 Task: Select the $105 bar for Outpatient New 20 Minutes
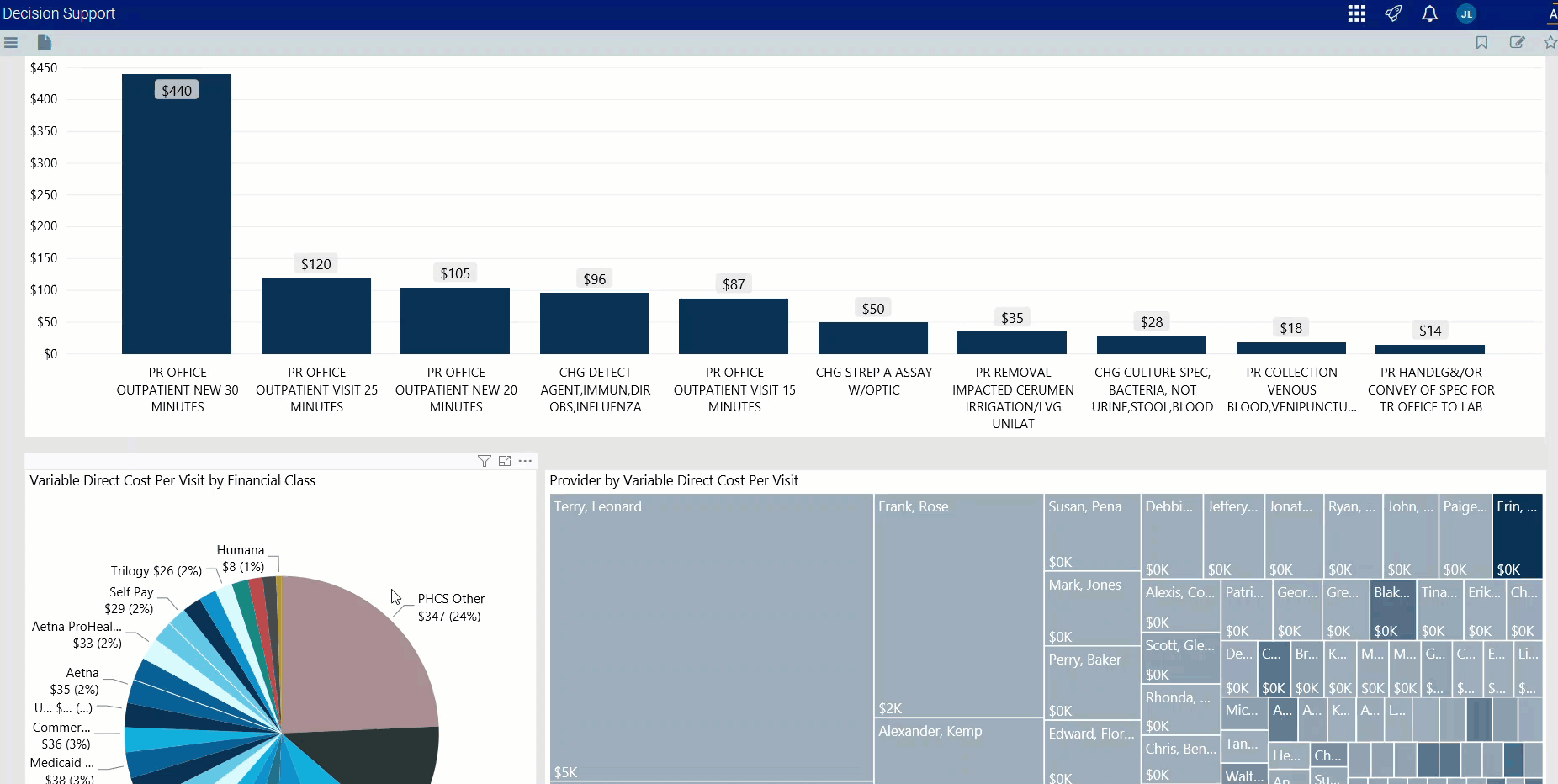pos(455,320)
